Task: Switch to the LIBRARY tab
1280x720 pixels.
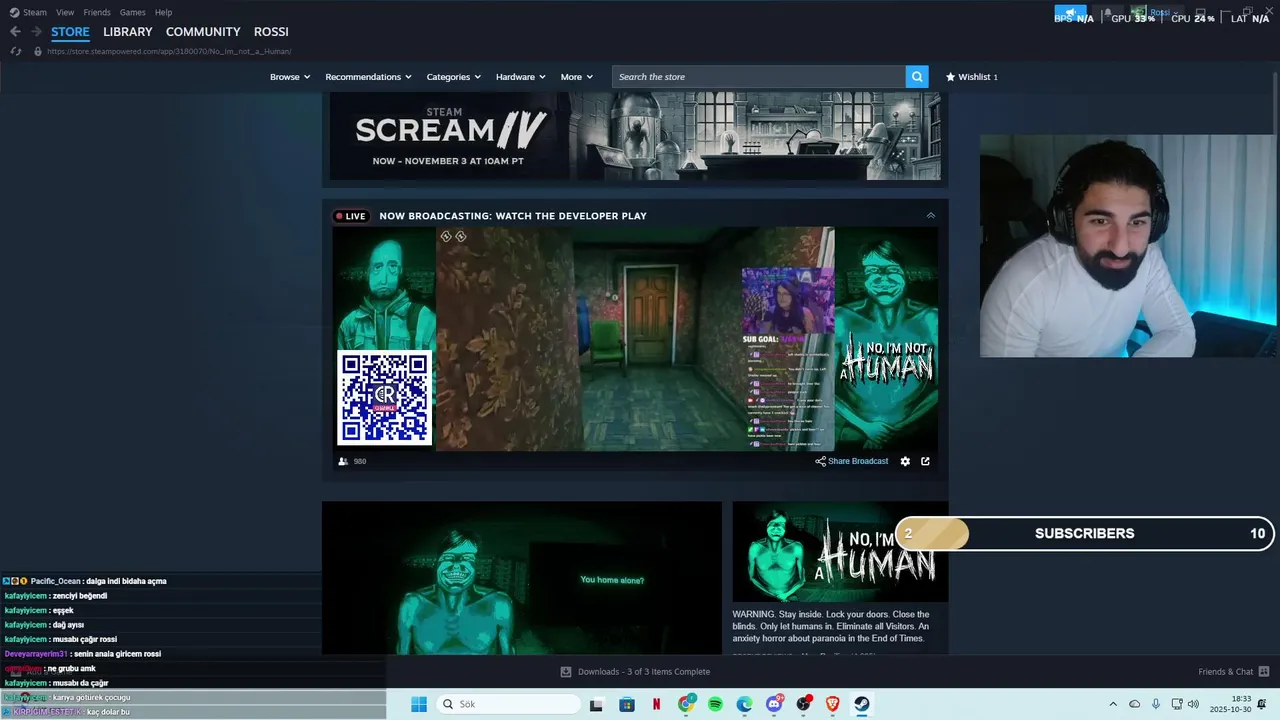Action: tap(128, 32)
